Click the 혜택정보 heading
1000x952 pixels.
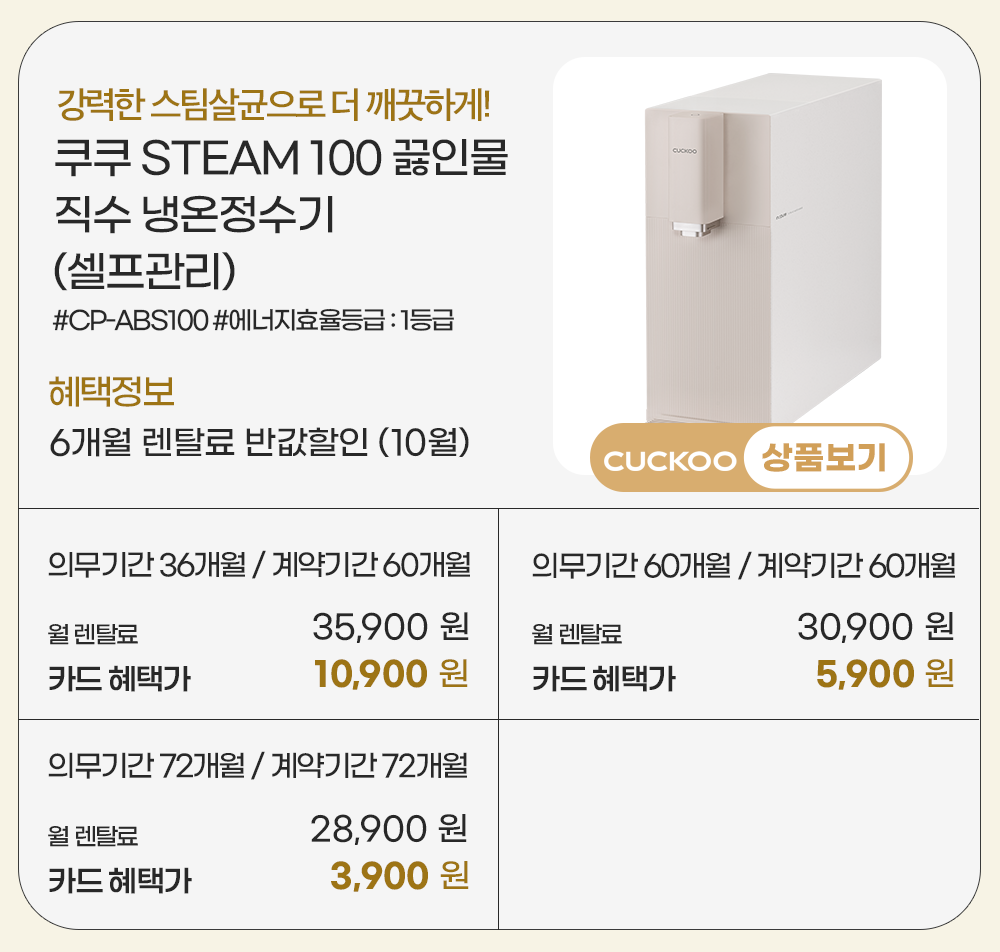(111, 391)
